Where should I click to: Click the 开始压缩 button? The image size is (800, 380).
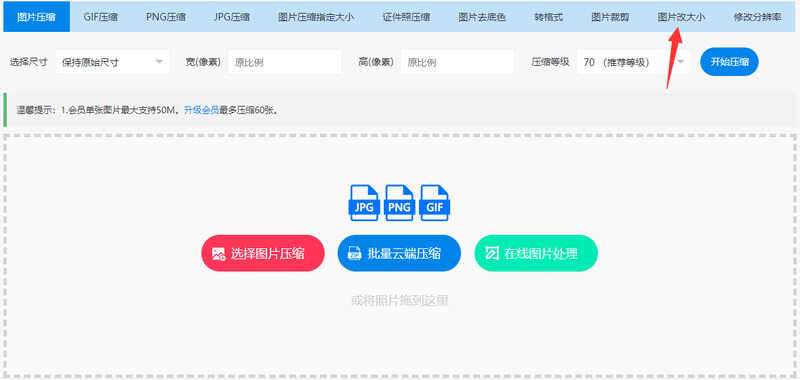click(730, 62)
